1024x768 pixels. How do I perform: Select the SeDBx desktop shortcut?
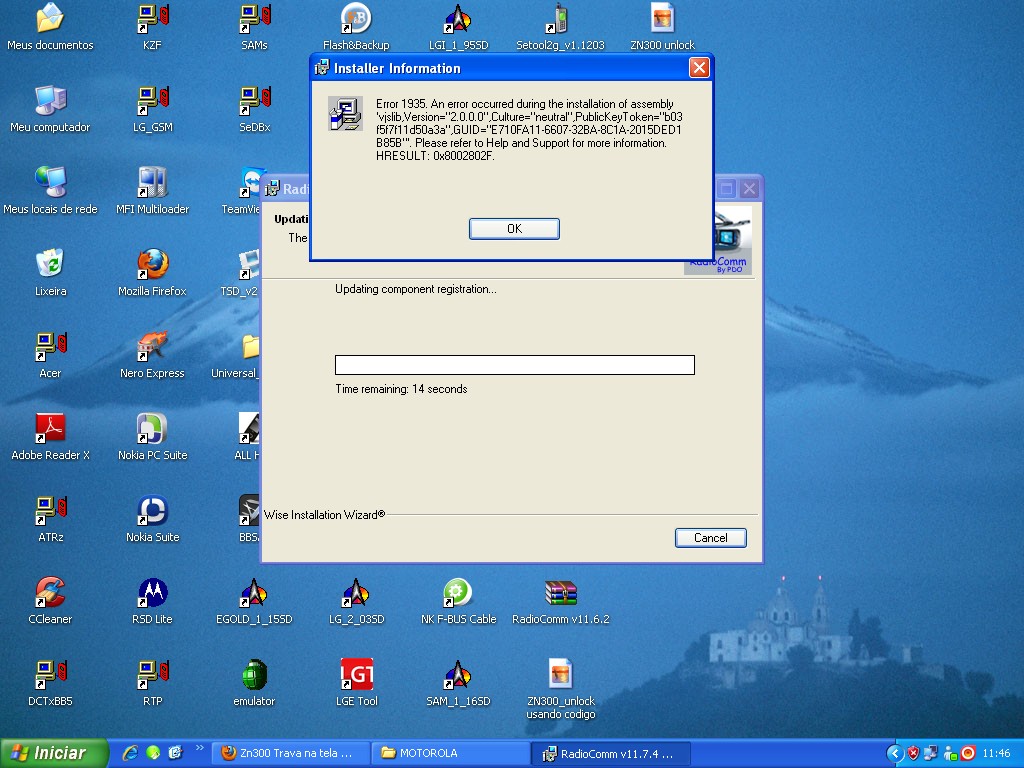(x=254, y=108)
